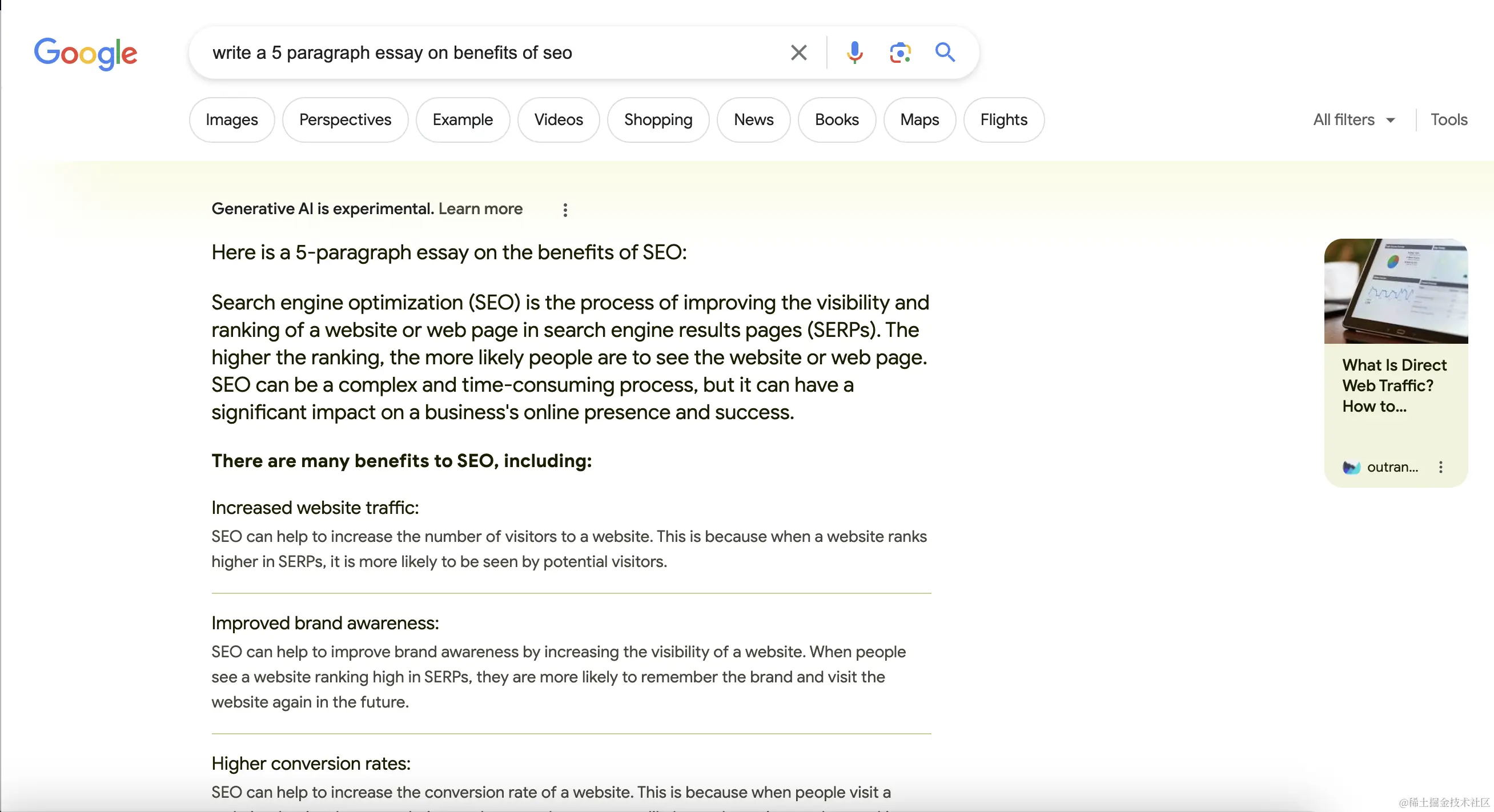Expand the Increased website traffic section

tap(315, 508)
